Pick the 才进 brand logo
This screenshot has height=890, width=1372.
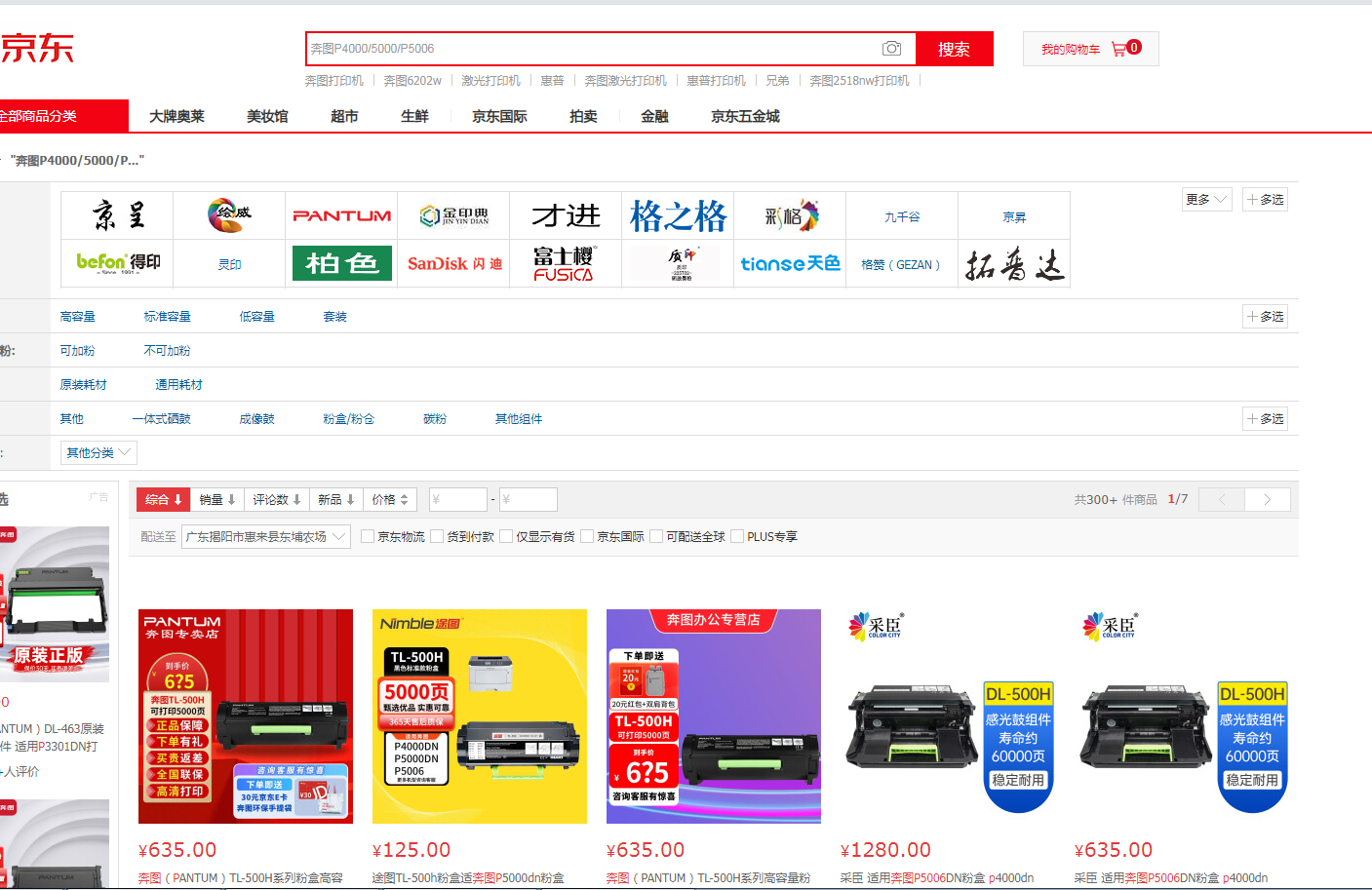point(566,215)
